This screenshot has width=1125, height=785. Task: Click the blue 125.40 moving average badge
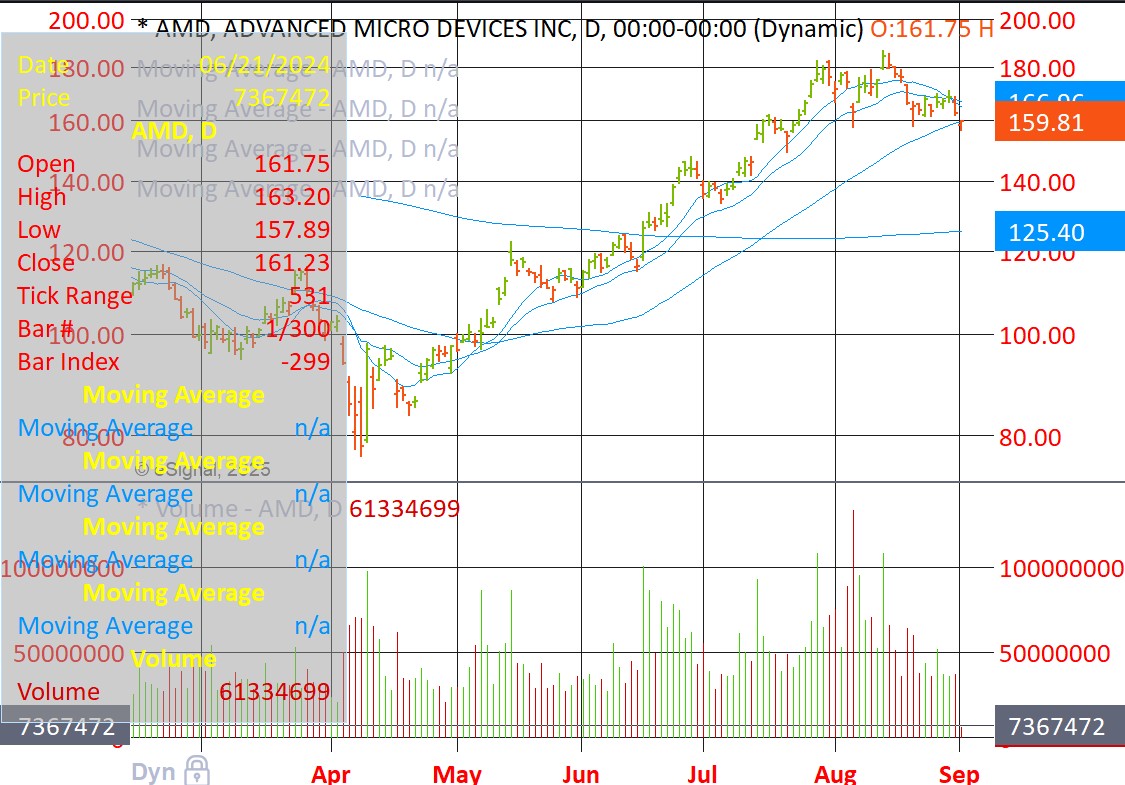1059,233
